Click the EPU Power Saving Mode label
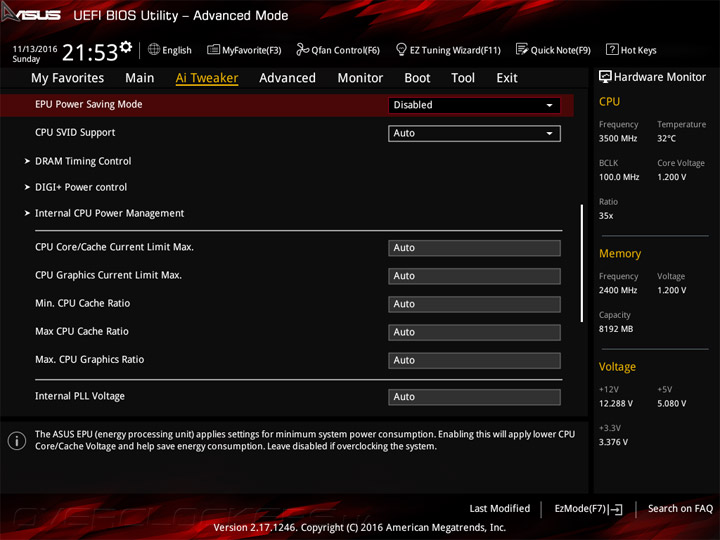Viewport: 720px width, 540px height. pos(89,105)
